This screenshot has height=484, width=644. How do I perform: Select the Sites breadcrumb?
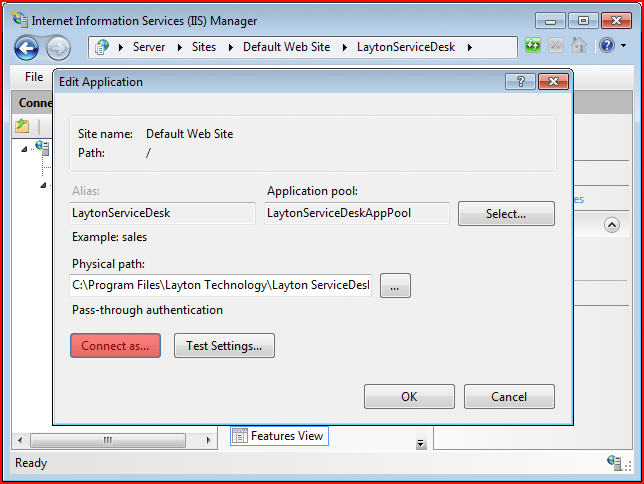pos(204,47)
